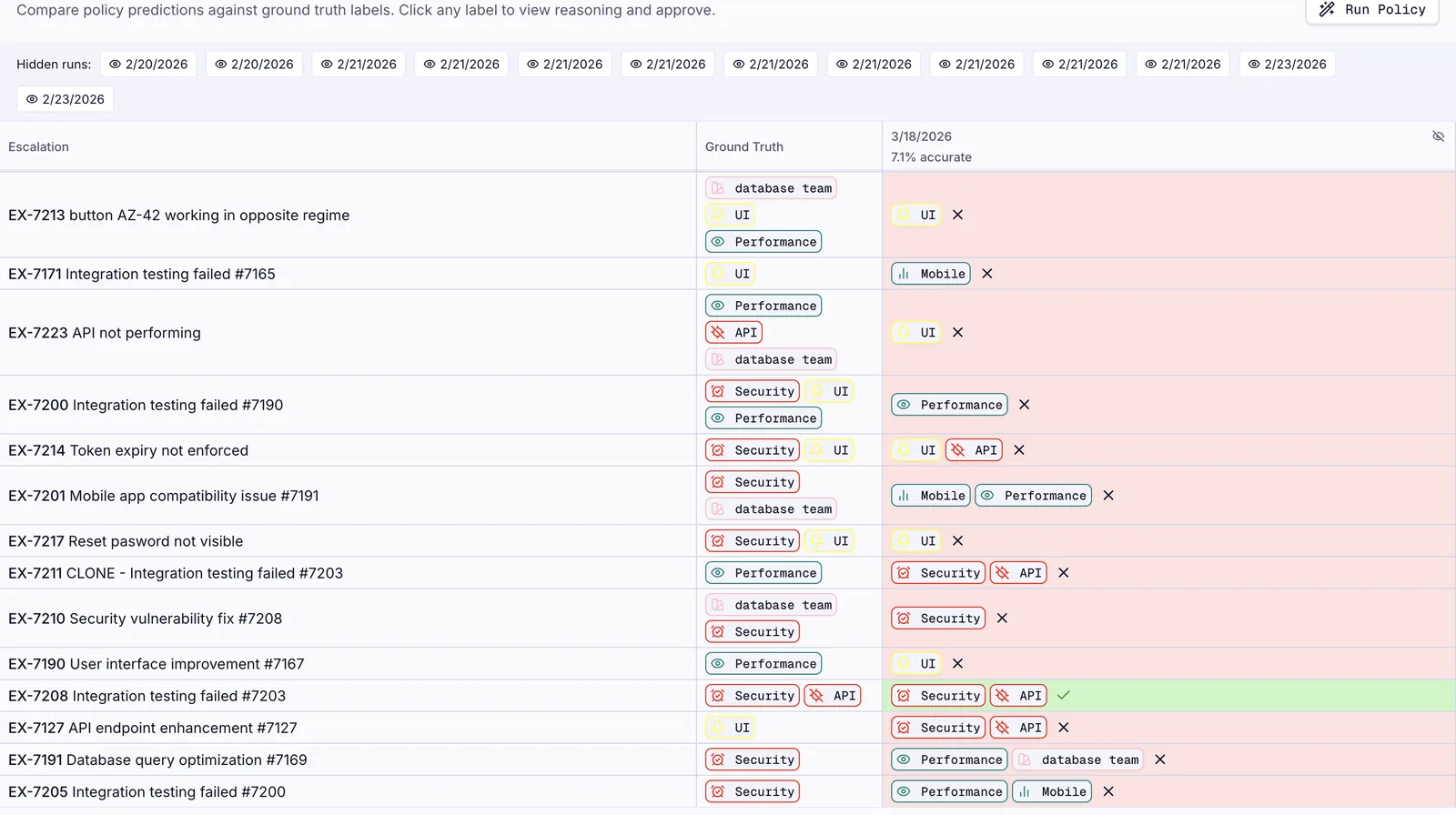The width and height of the screenshot is (1456, 815).
Task: Open the predicted Mobile label for EX-7205
Action: [x=1052, y=792]
